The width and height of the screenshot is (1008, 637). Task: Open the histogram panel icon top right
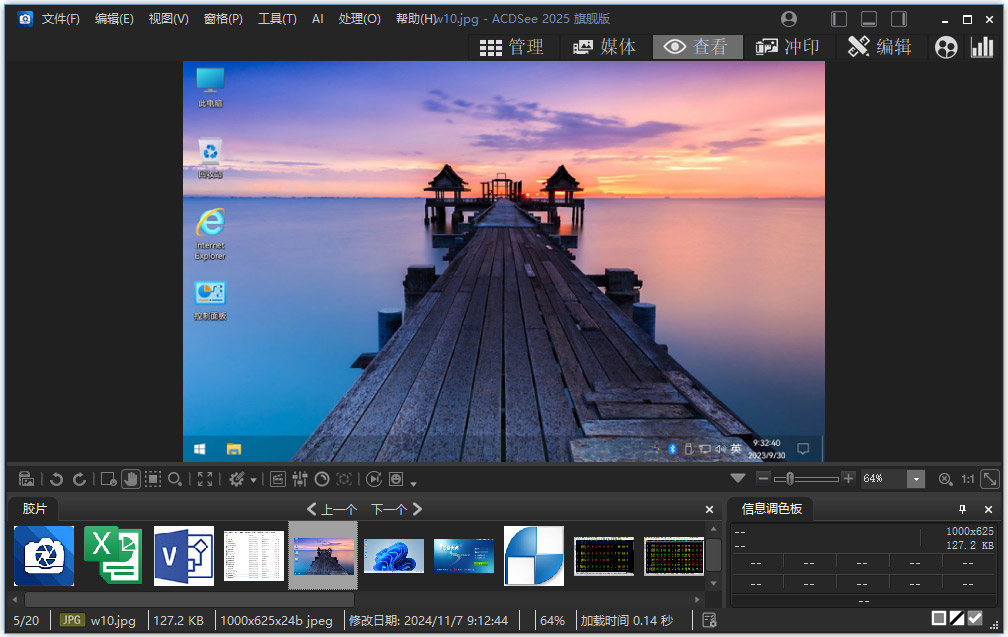point(983,46)
